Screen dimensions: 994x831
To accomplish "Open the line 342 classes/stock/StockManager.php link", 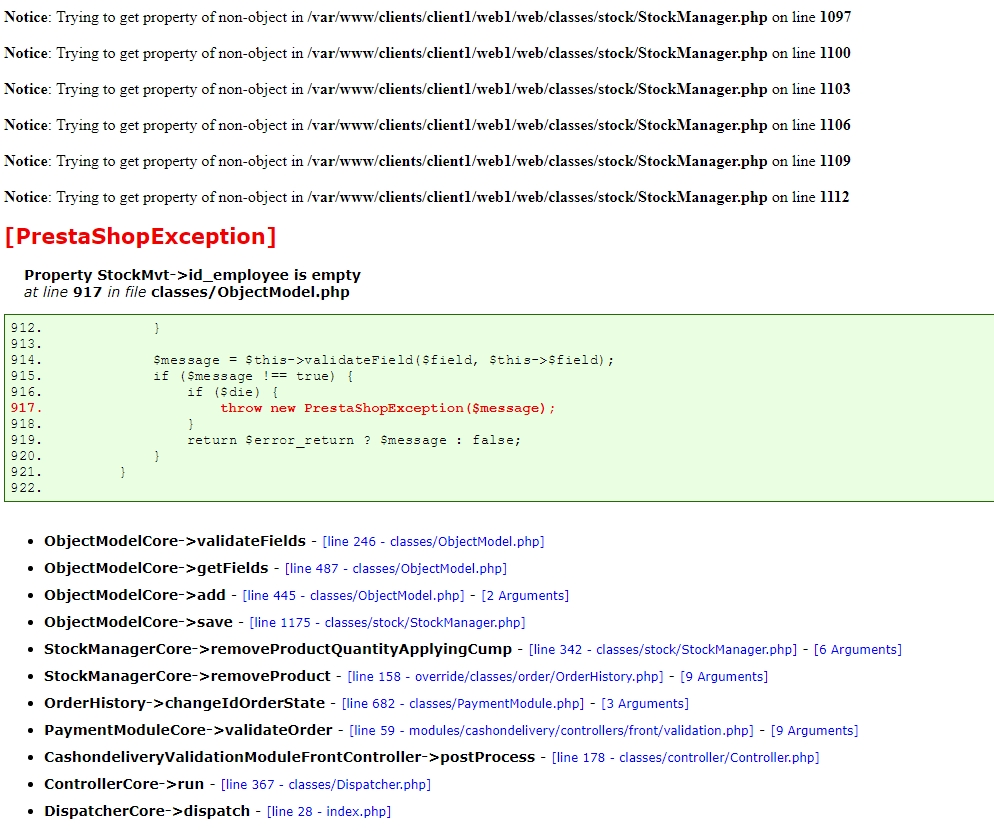I will click(x=663, y=650).
